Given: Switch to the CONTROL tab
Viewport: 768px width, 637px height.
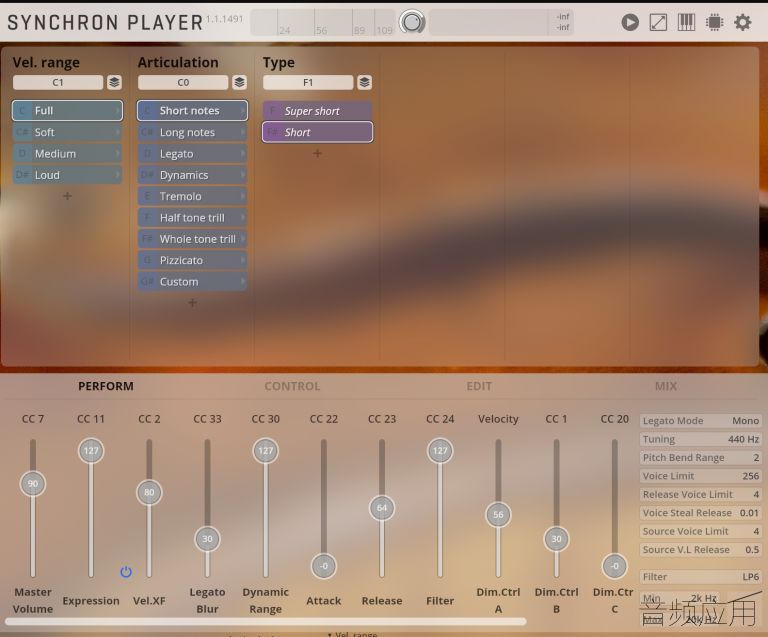Looking at the screenshot, I should (292, 386).
